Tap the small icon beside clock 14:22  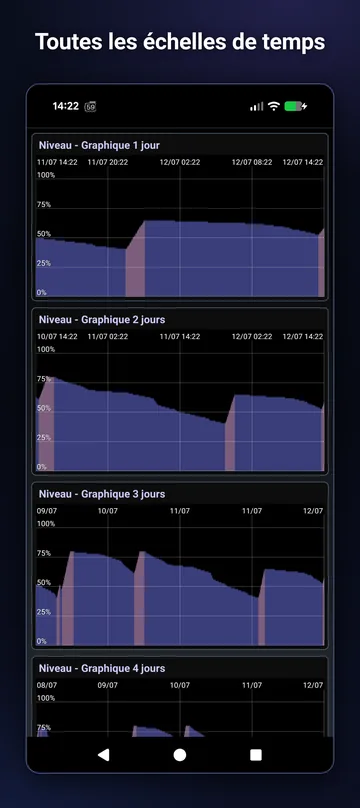[91, 107]
